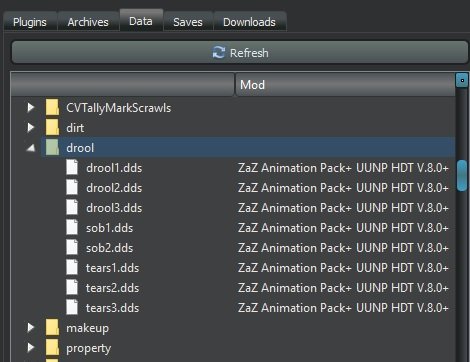Select the sob2.dds file name
The height and width of the screenshot is (362, 470).
109,248
